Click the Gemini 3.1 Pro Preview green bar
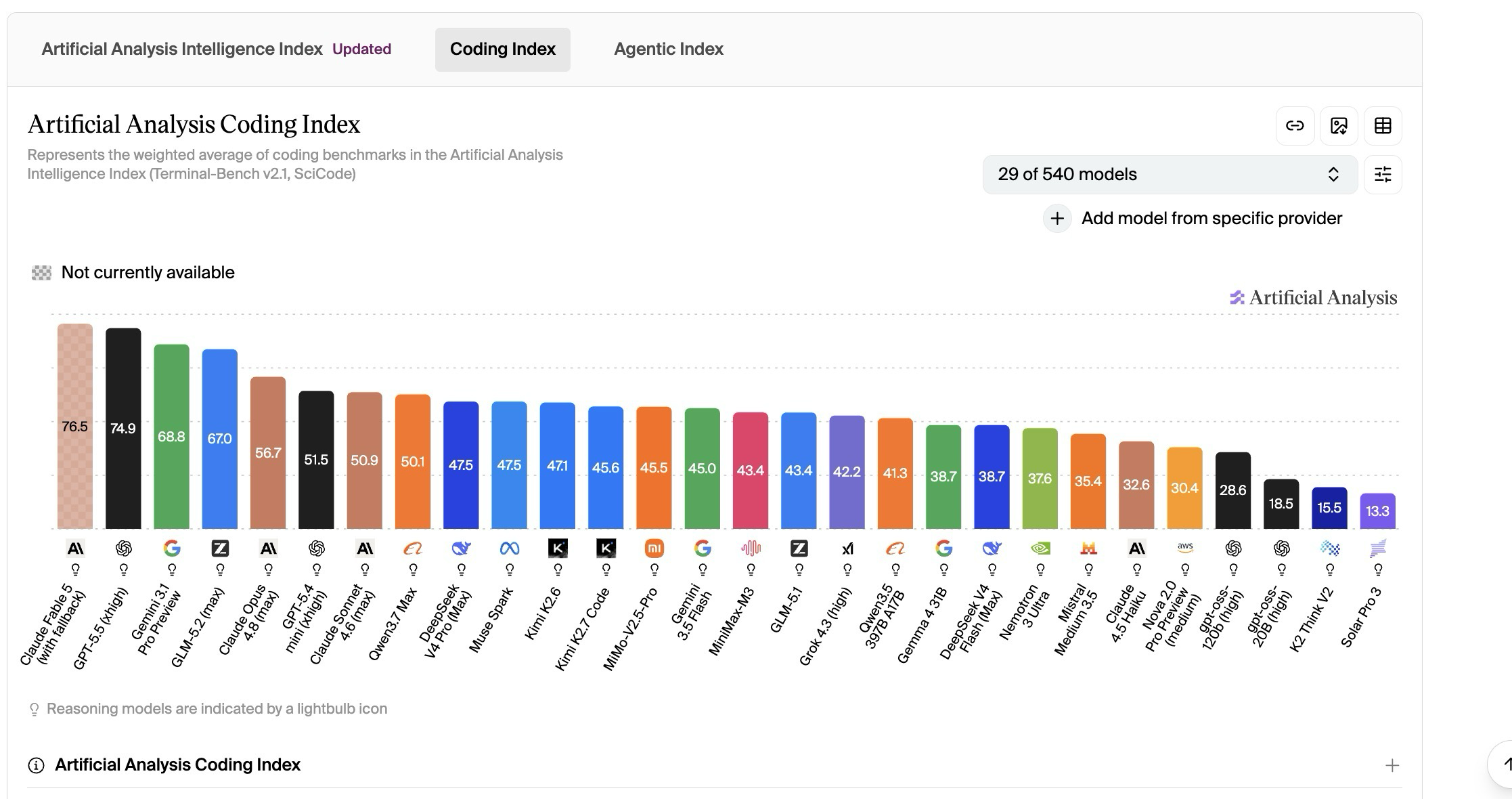This screenshot has width=1512, height=799. [171, 436]
